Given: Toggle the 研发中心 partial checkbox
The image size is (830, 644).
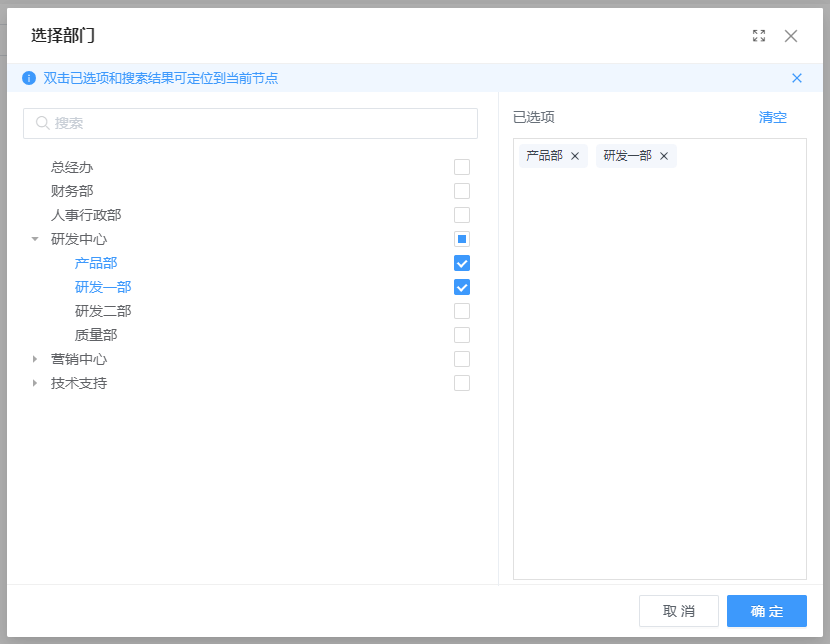Looking at the screenshot, I should pos(462,239).
